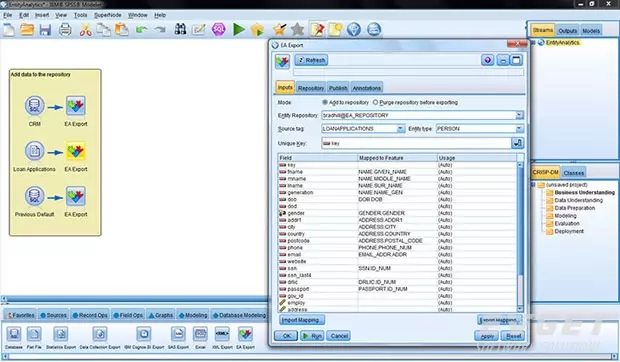Open the Source tag dropdown
The image size is (620, 362).
click(x=401, y=129)
